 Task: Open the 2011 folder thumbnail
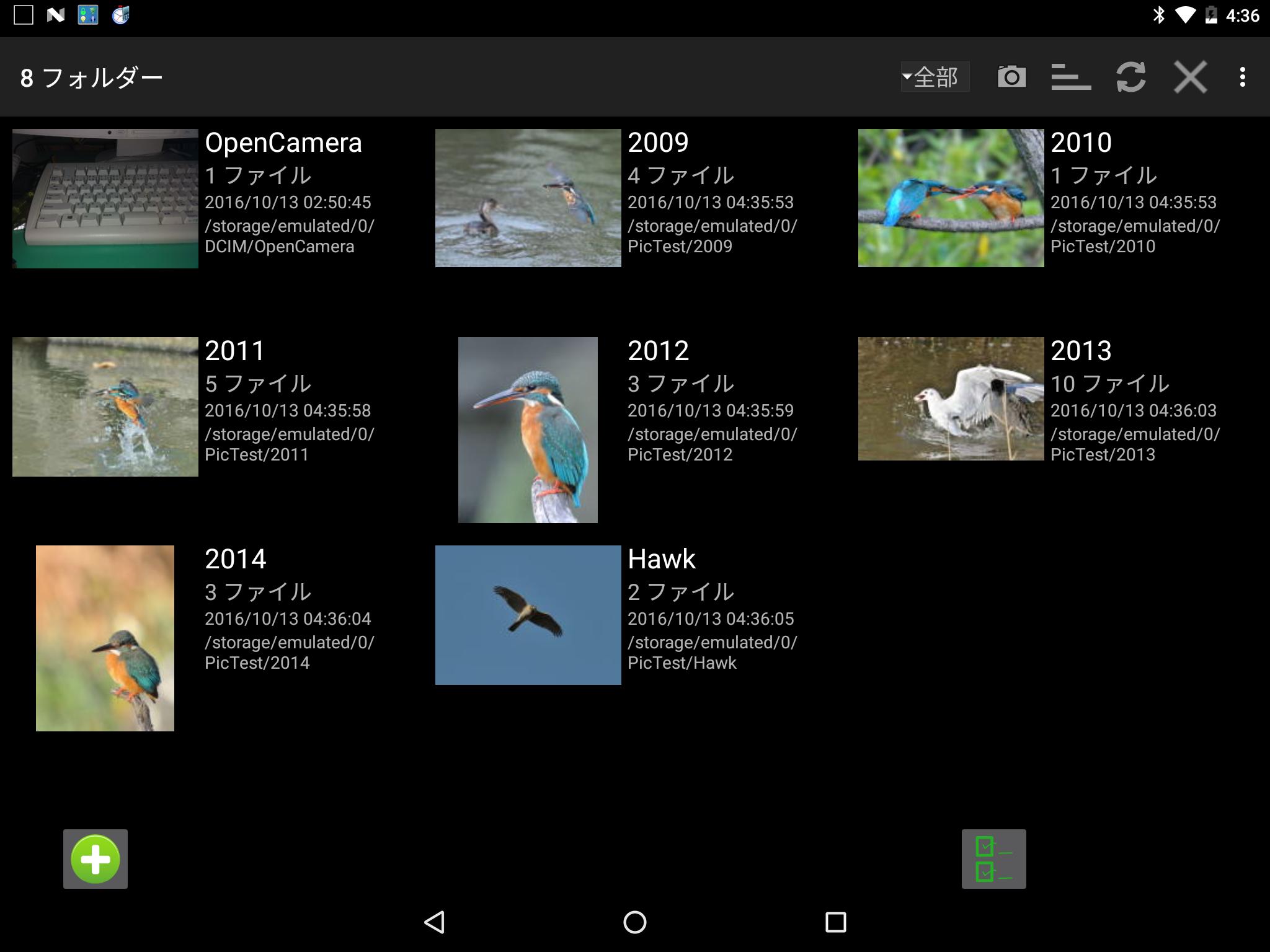pyautogui.click(x=105, y=407)
